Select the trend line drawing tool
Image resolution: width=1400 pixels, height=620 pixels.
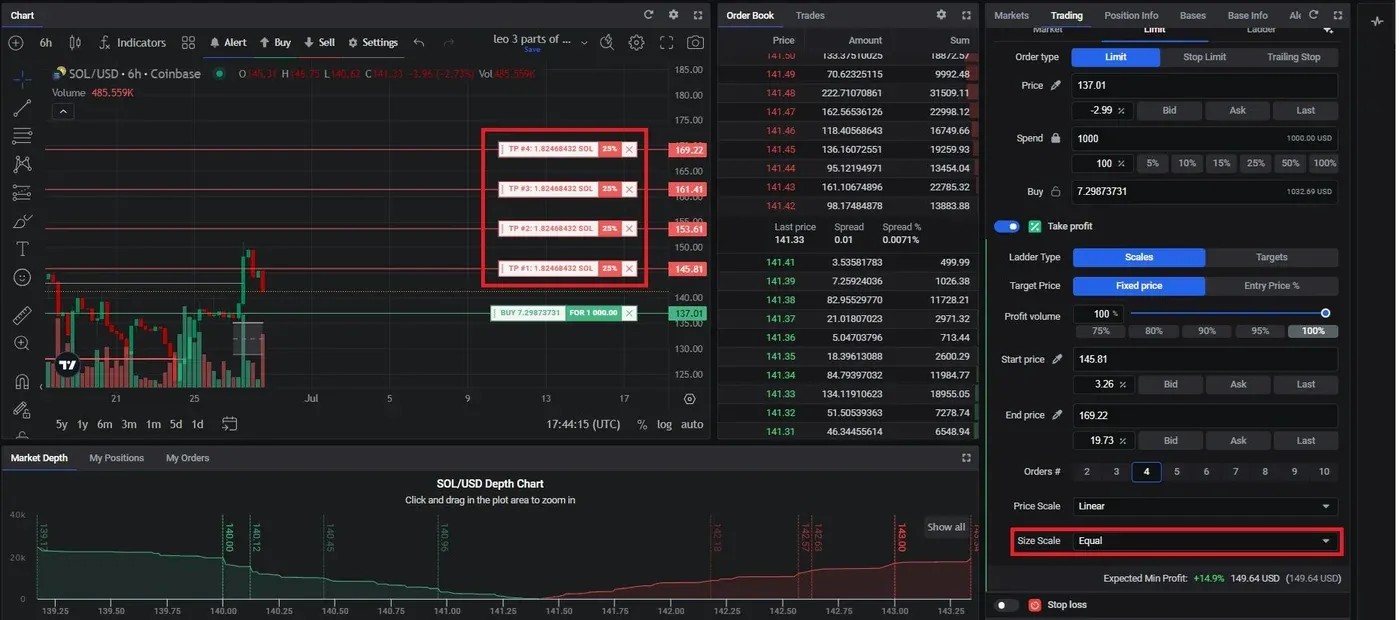22,108
